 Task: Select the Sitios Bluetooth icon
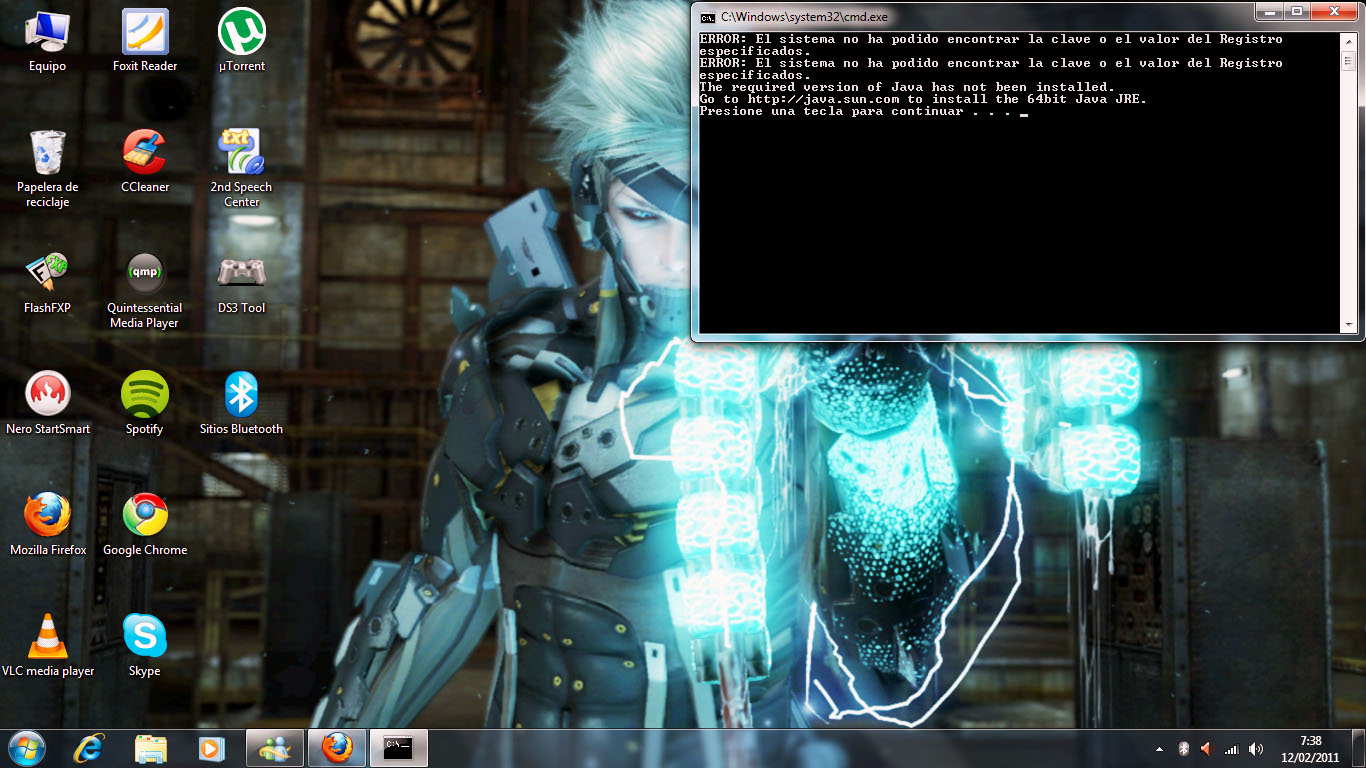click(x=242, y=404)
